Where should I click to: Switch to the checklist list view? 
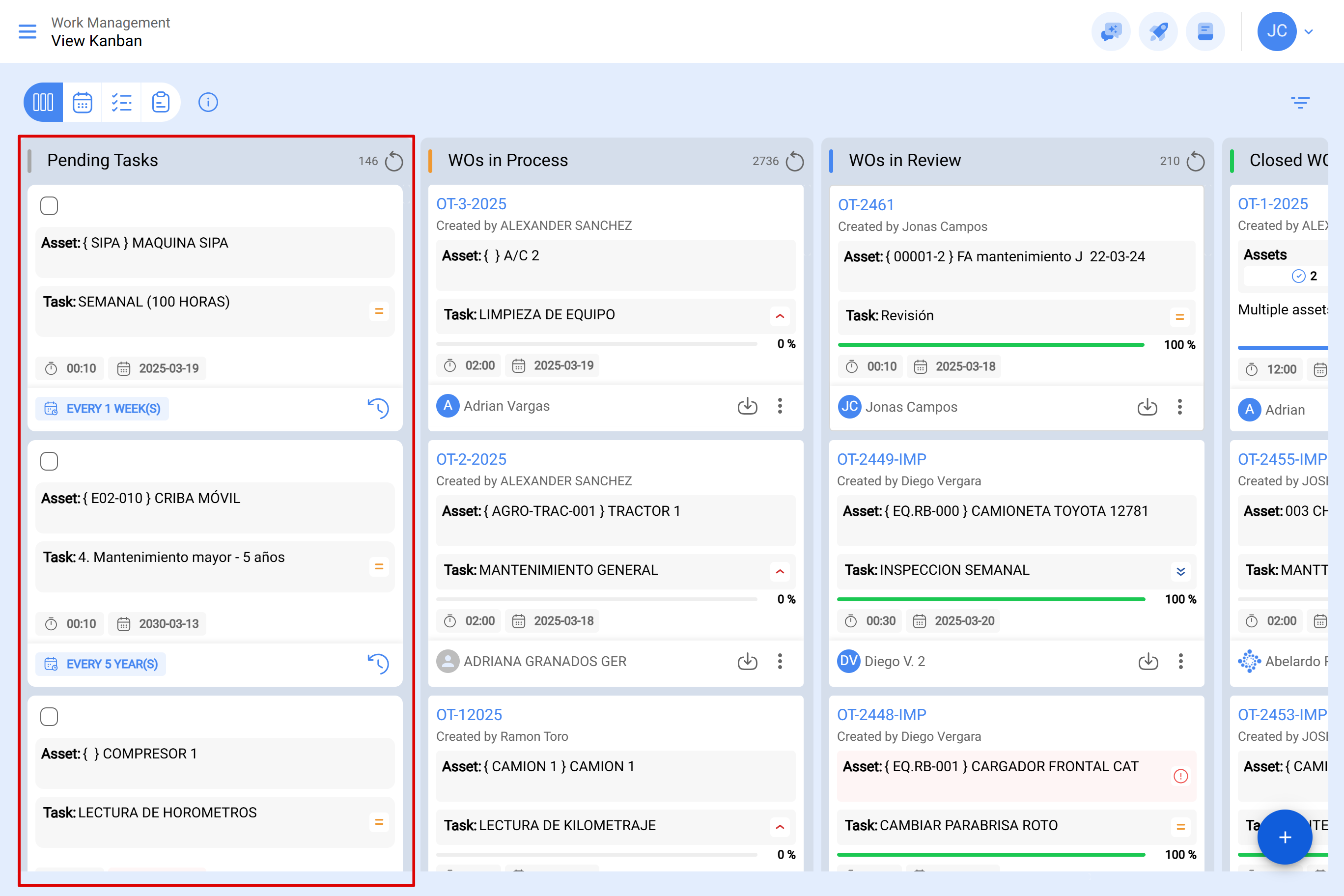[x=121, y=102]
